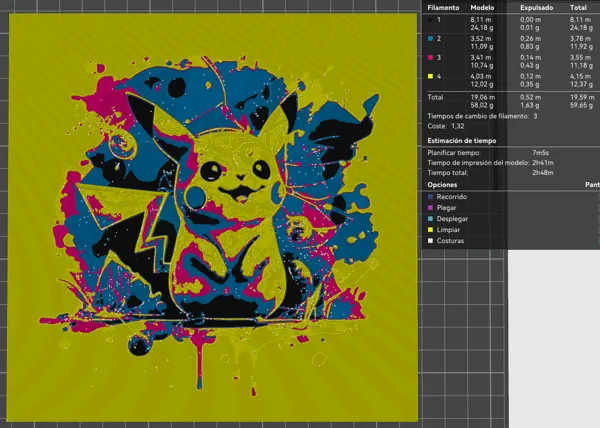Click the Expulsado column header
Viewport: 600px width, 428px height.
click(x=536, y=8)
